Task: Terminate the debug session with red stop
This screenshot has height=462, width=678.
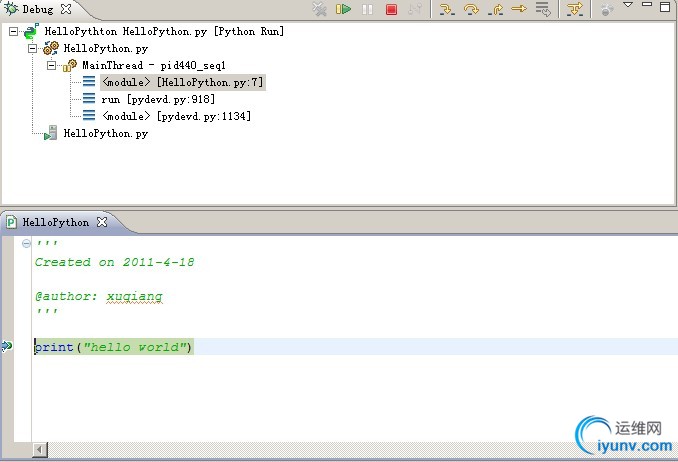Action: click(x=391, y=9)
